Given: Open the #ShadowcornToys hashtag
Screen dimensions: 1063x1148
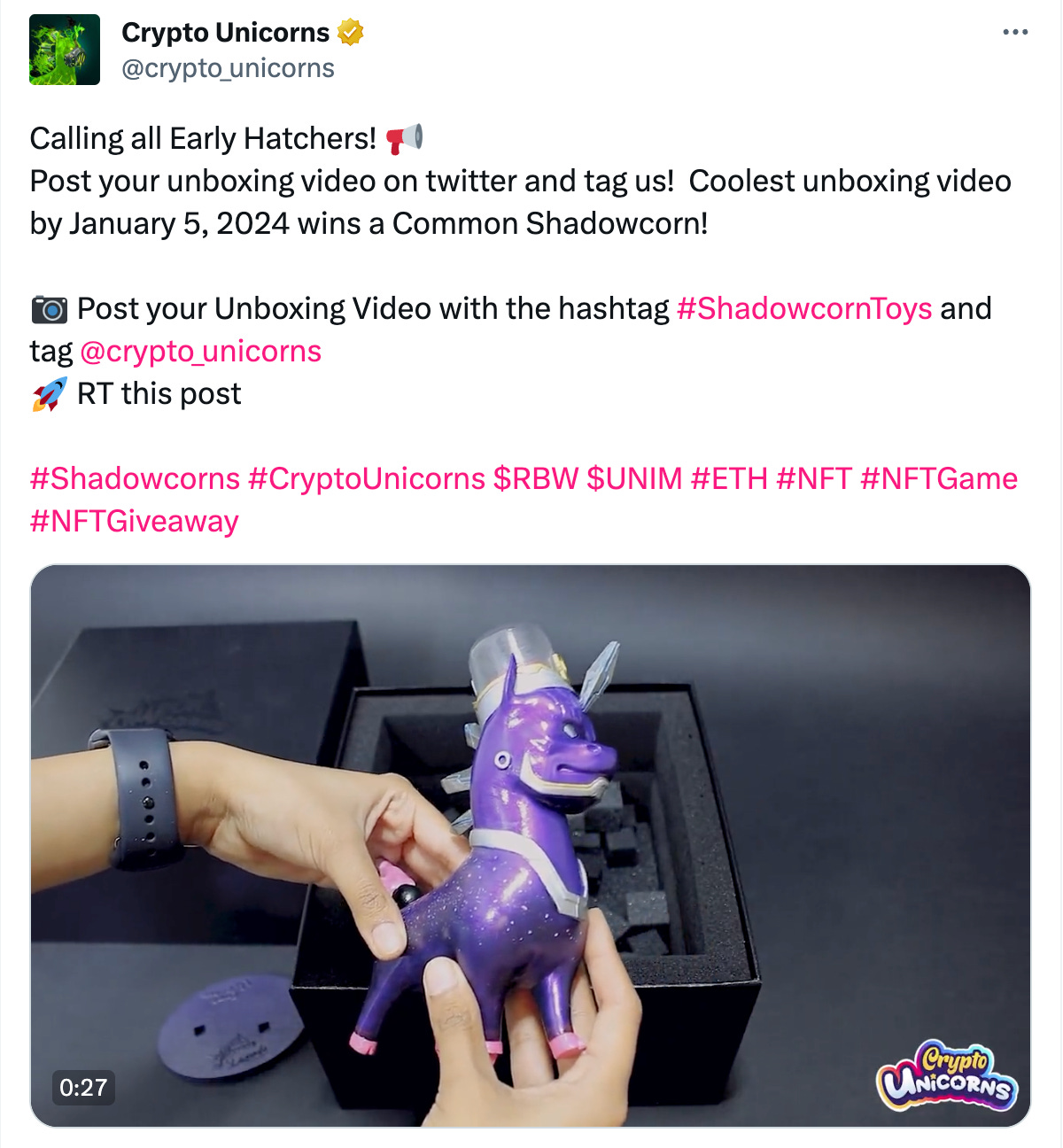Looking at the screenshot, I should click(x=804, y=308).
